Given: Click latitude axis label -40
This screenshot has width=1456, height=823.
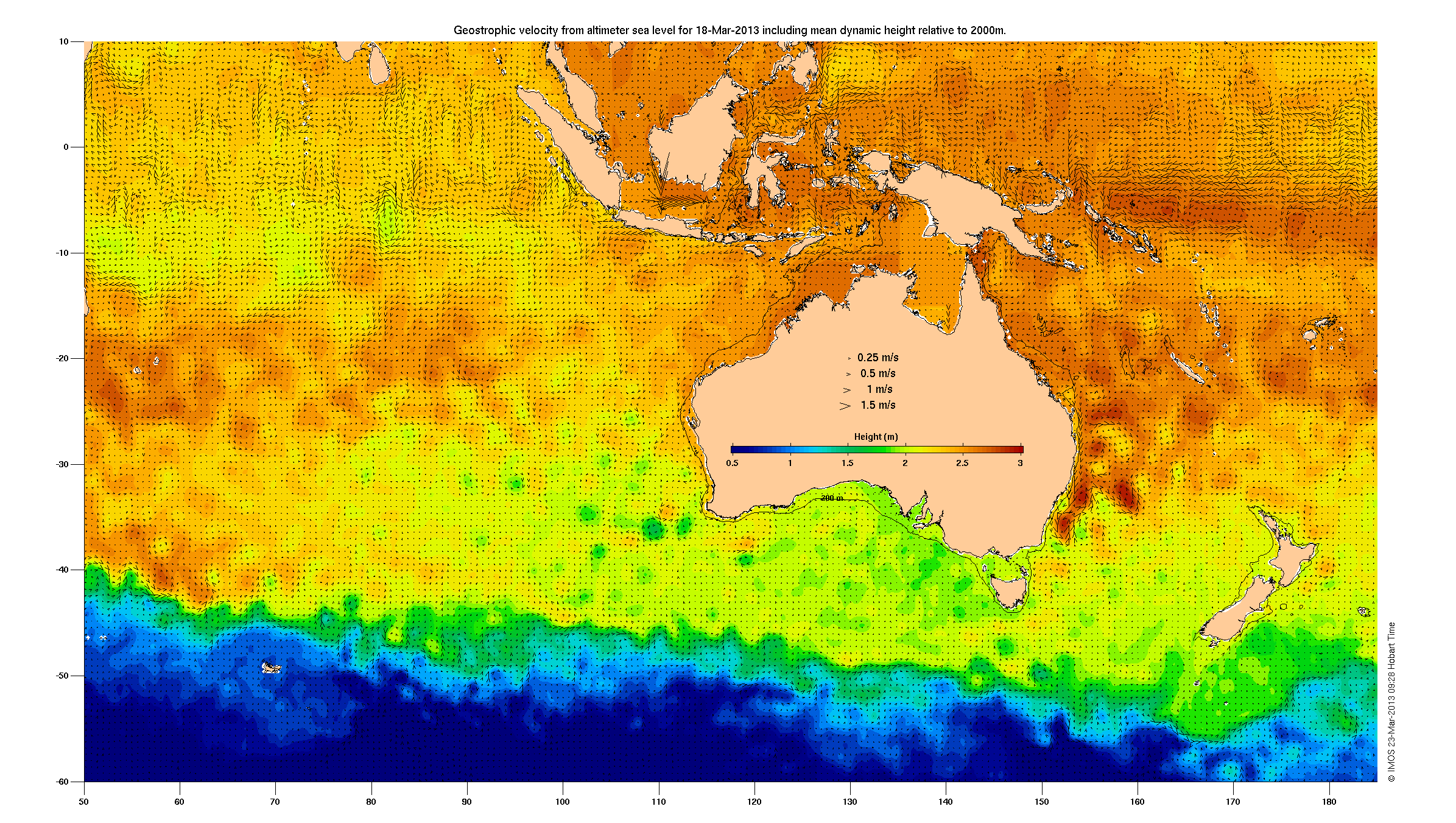Looking at the screenshot, I should [x=63, y=570].
